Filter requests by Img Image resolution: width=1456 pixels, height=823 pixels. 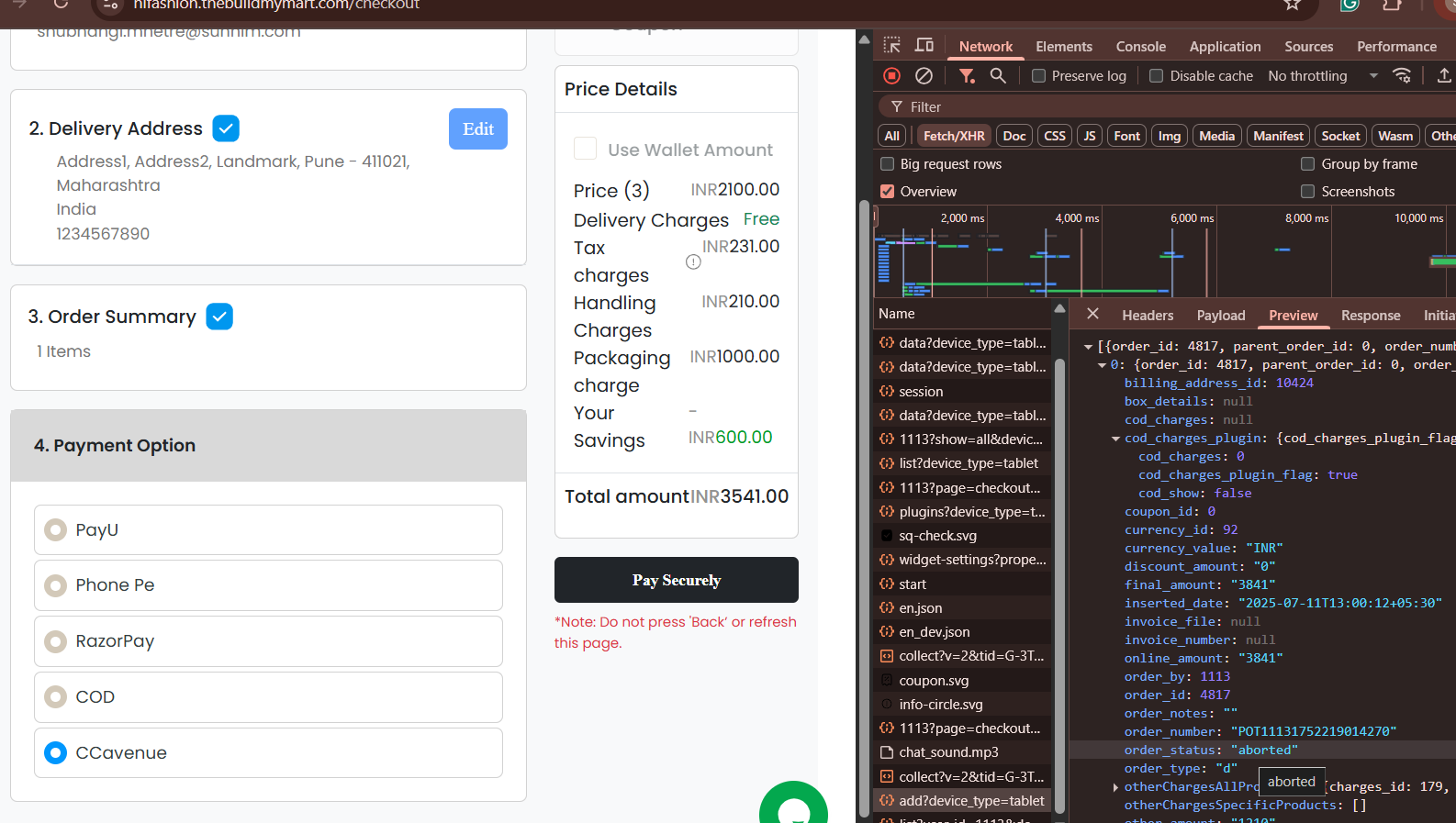click(1169, 136)
